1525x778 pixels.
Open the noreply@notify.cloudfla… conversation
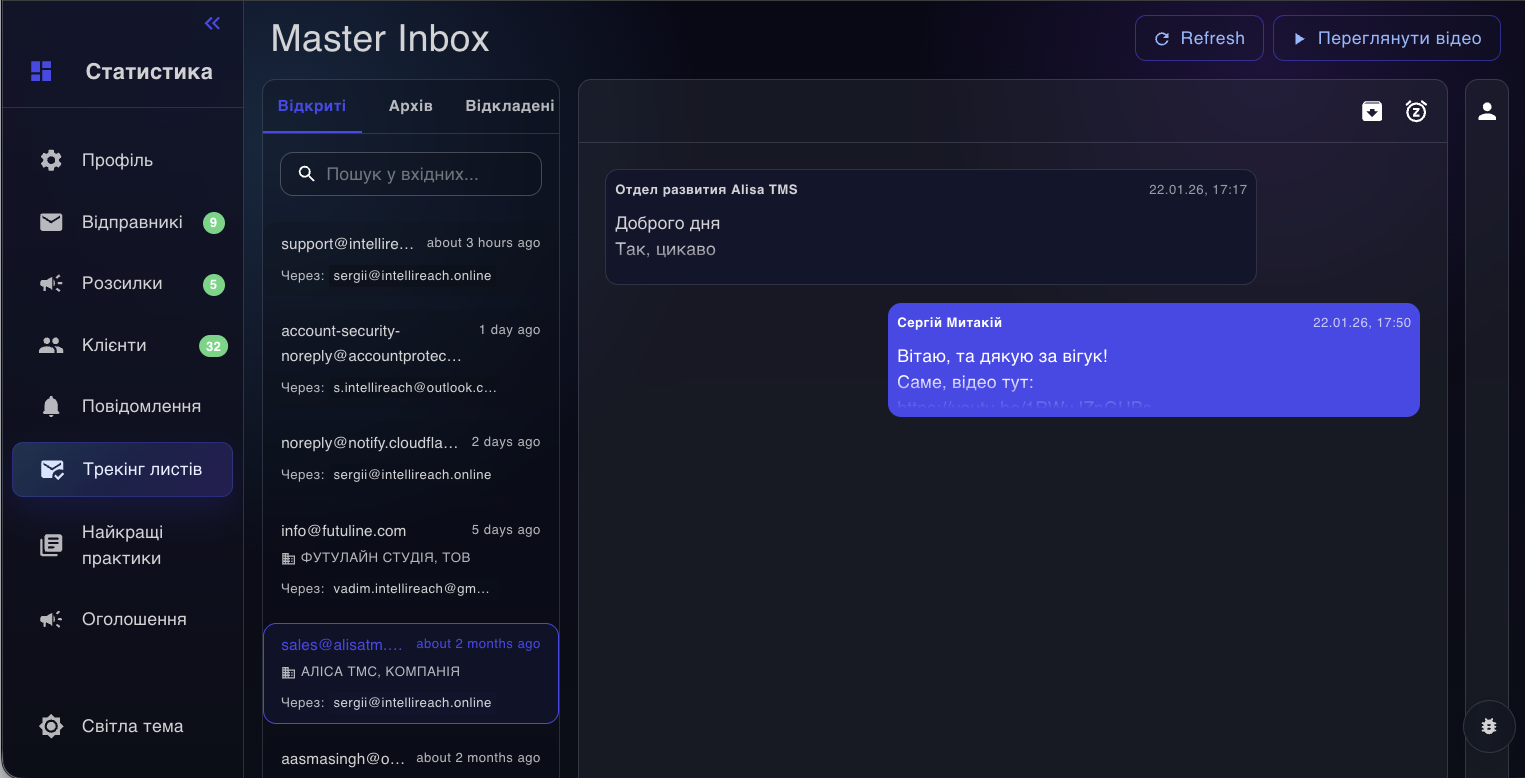point(411,458)
